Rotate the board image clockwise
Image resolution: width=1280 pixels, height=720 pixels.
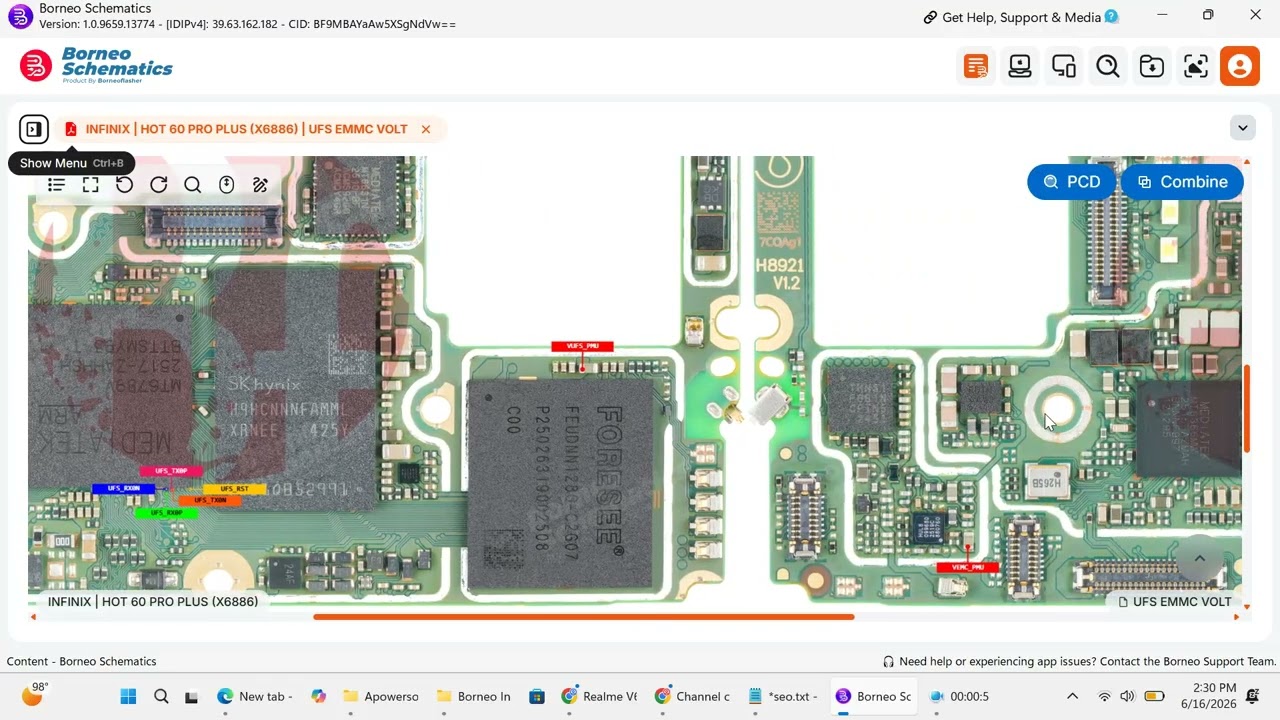coord(158,184)
